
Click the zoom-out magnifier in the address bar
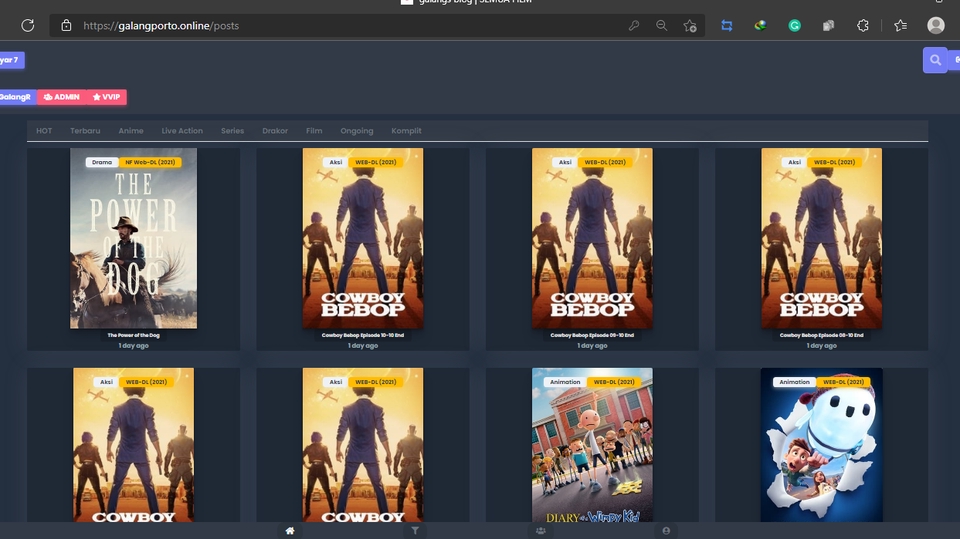pyautogui.click(x=662, y=26)
